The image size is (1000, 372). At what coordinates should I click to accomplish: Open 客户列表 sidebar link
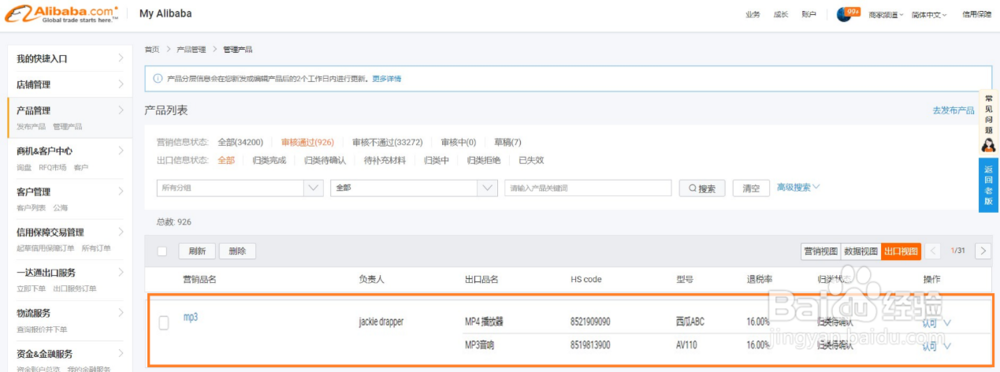(31, 208)
